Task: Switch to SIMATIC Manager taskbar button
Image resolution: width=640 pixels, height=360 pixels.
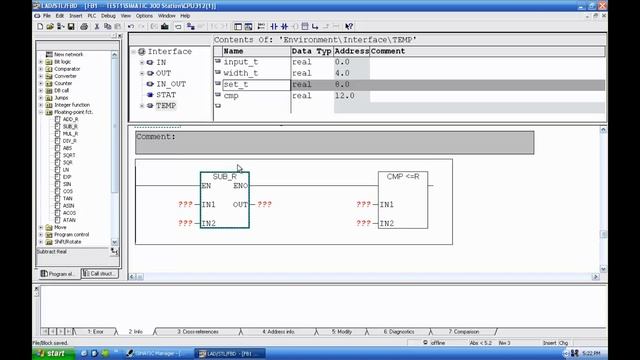Action: (155, 353)
